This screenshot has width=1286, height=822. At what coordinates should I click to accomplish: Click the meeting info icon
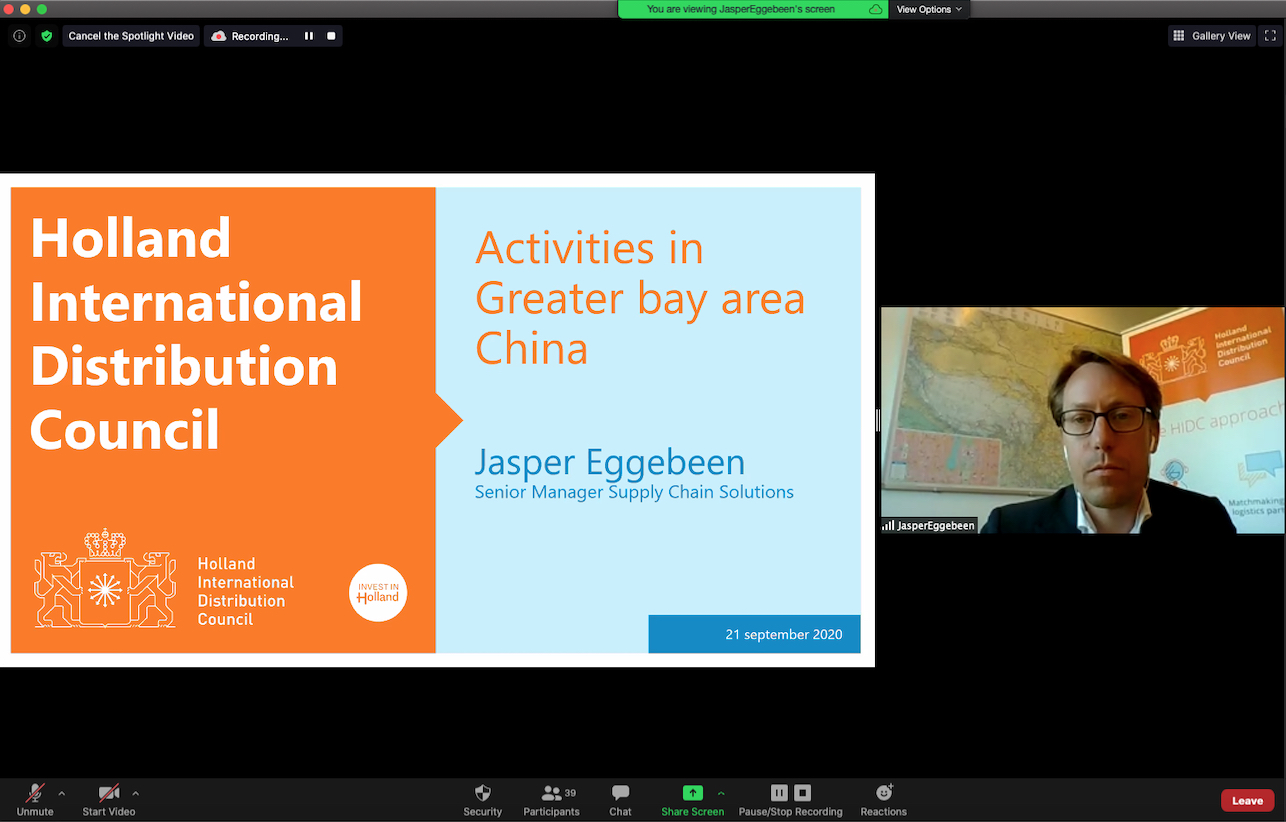pos(19,36)
